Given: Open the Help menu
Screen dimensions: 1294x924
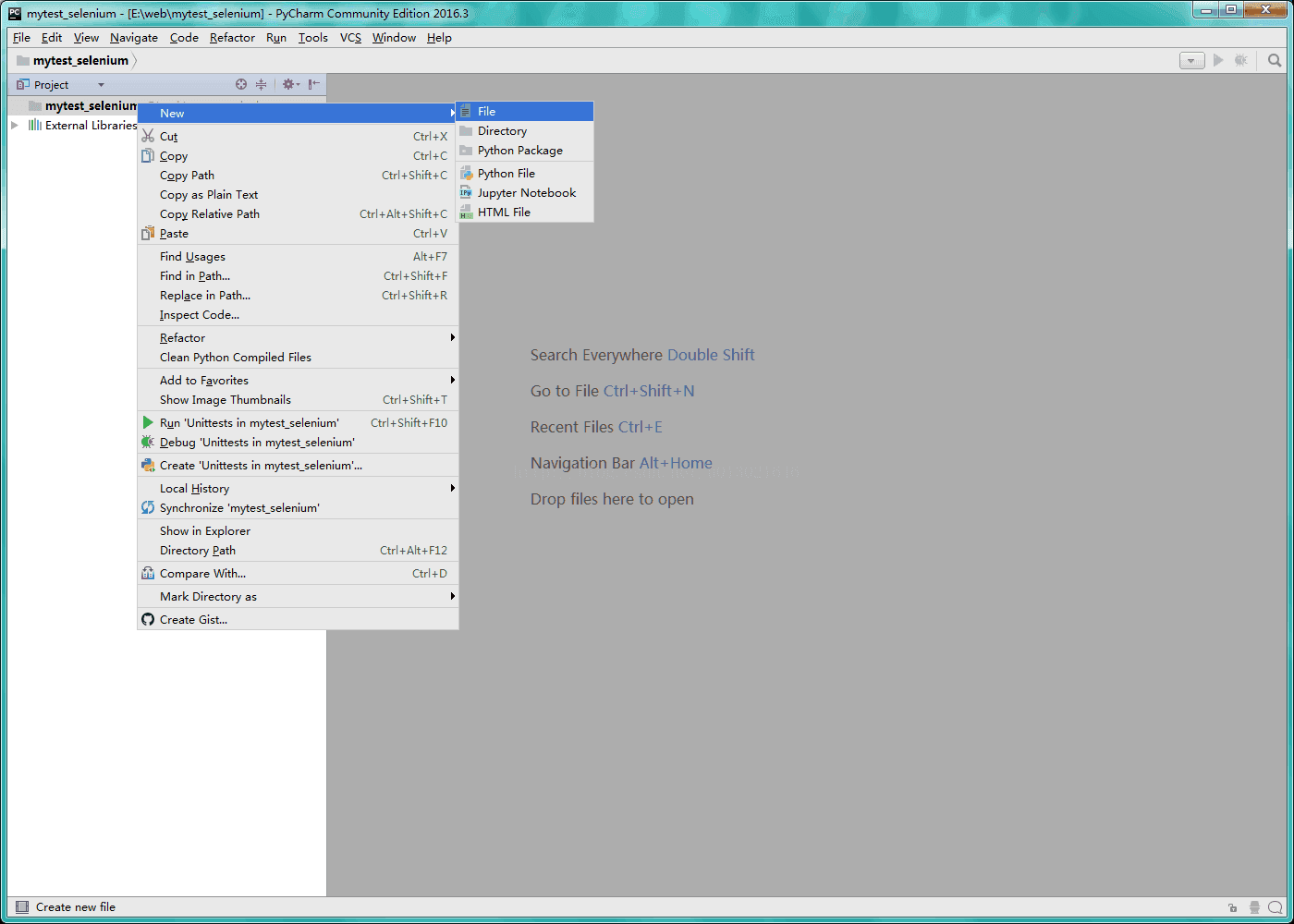Looking at the screenshot, I should tap(439, 38).
